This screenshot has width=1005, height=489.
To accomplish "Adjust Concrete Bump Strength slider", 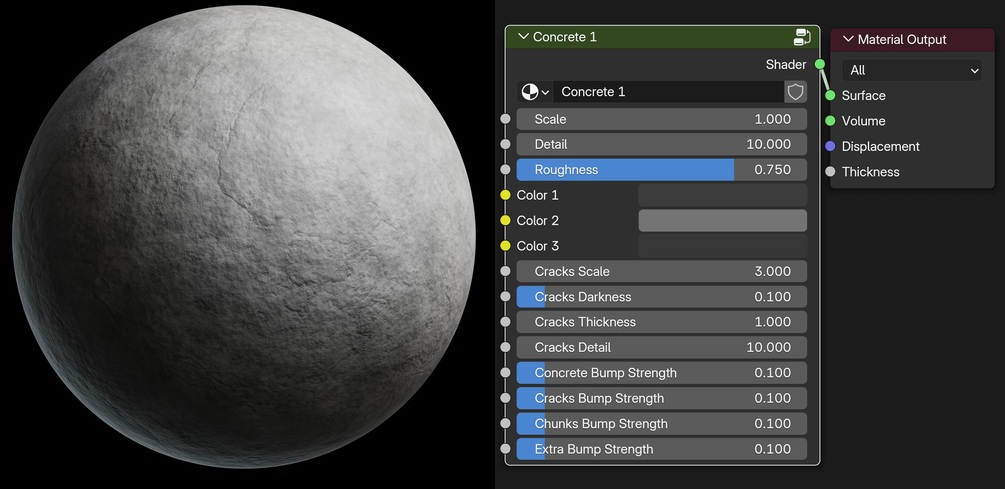I will coord(661,373).
